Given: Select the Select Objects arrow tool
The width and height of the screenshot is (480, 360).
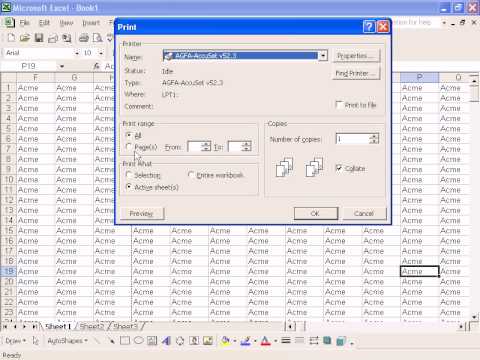Looking at the screenshot, I should pyautogui.click(x=35, y=341).
